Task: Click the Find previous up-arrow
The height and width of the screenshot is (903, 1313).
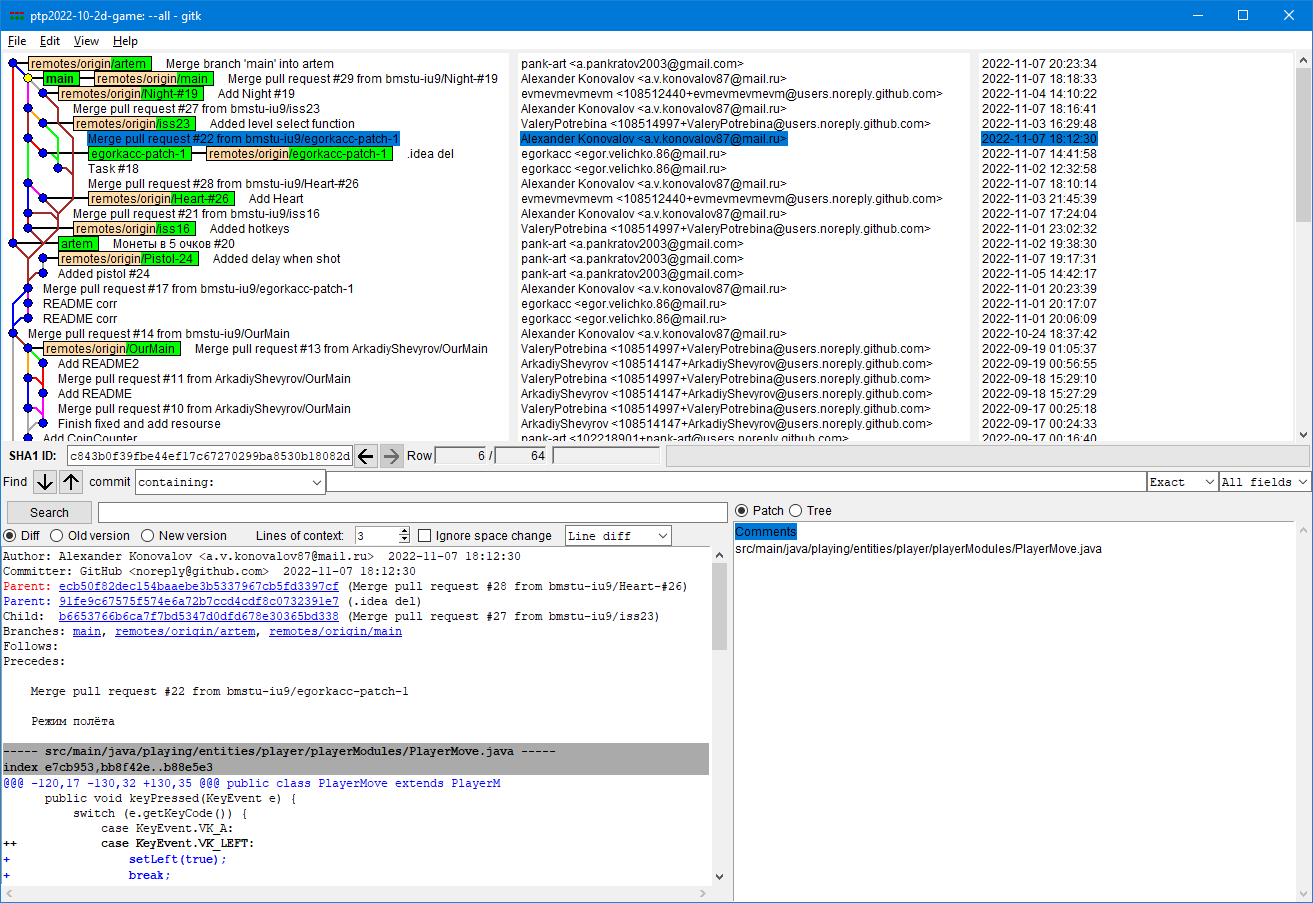Action: click(69, 482)
